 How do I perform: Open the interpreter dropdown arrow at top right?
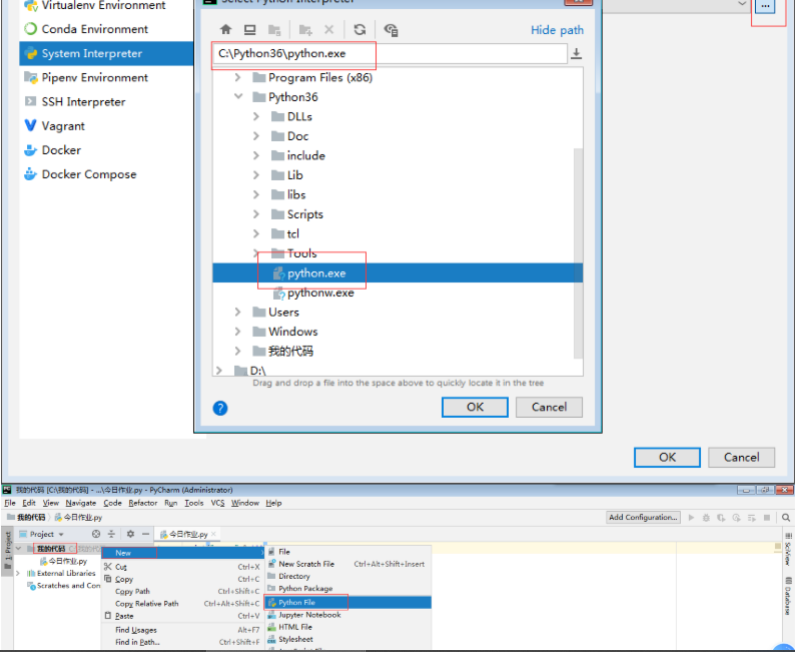742,4
